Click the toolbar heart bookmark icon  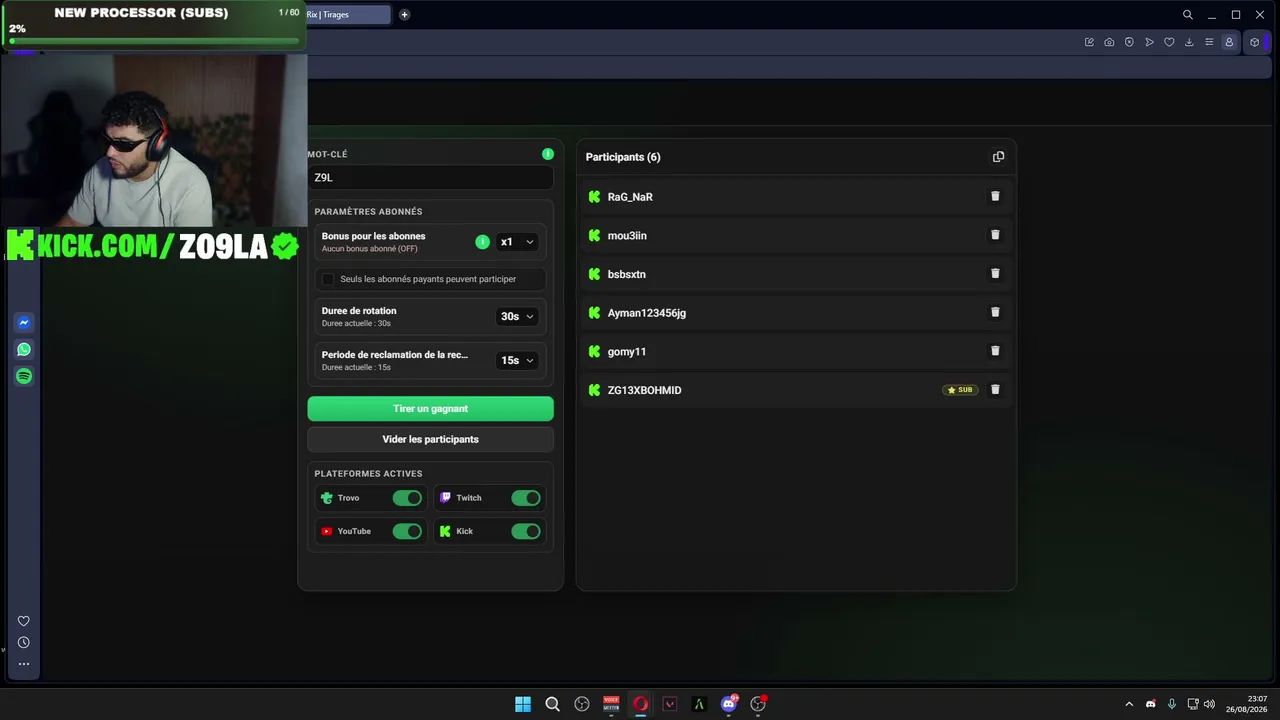(x=1169, y=42)
